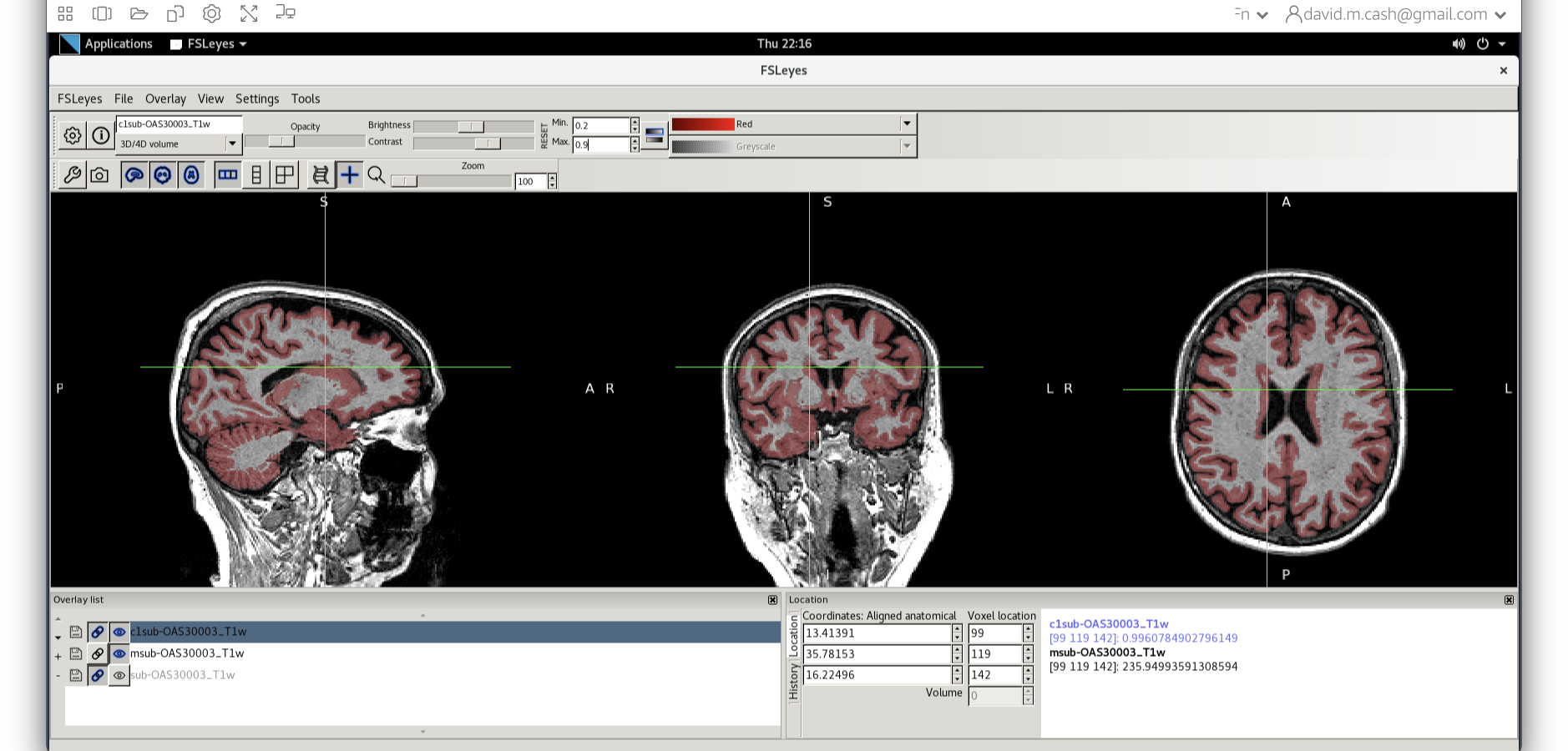Adjust the Brightness slider
Viewport: 1568px width, 751px height.
[473, 126]
